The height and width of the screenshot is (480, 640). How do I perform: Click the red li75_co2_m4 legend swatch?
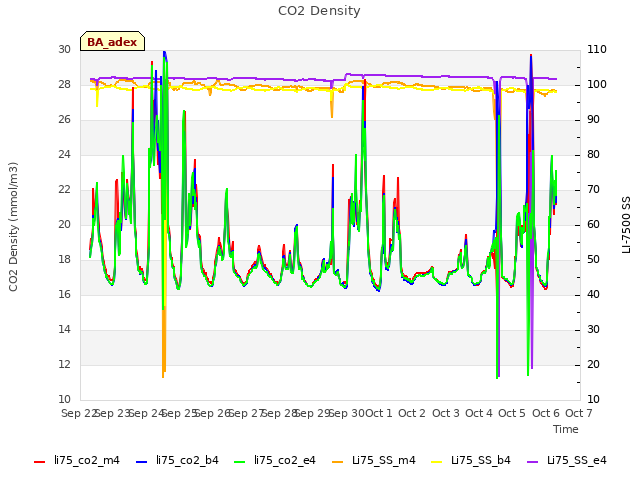tap(40, 462)
